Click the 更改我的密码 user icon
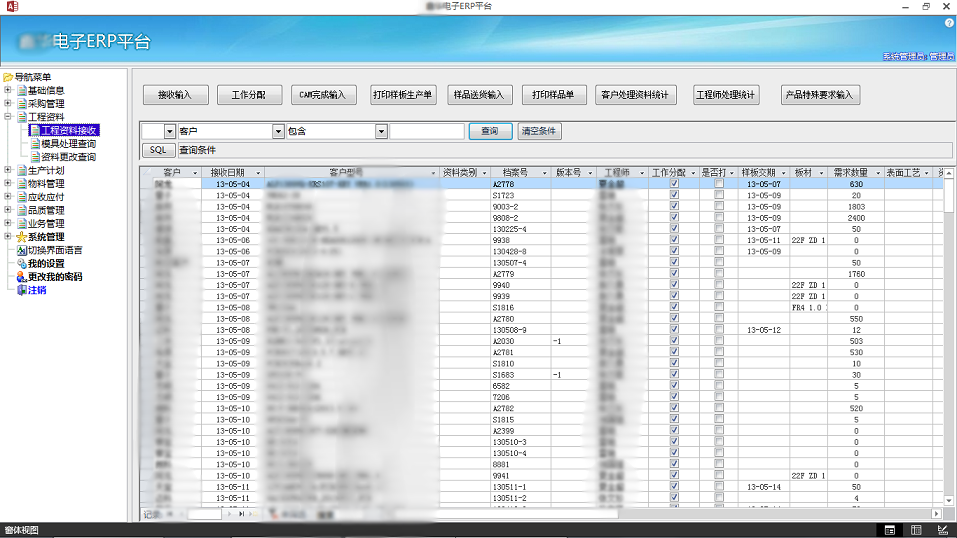This screenshot has height=538, width=957. [22, 277]
